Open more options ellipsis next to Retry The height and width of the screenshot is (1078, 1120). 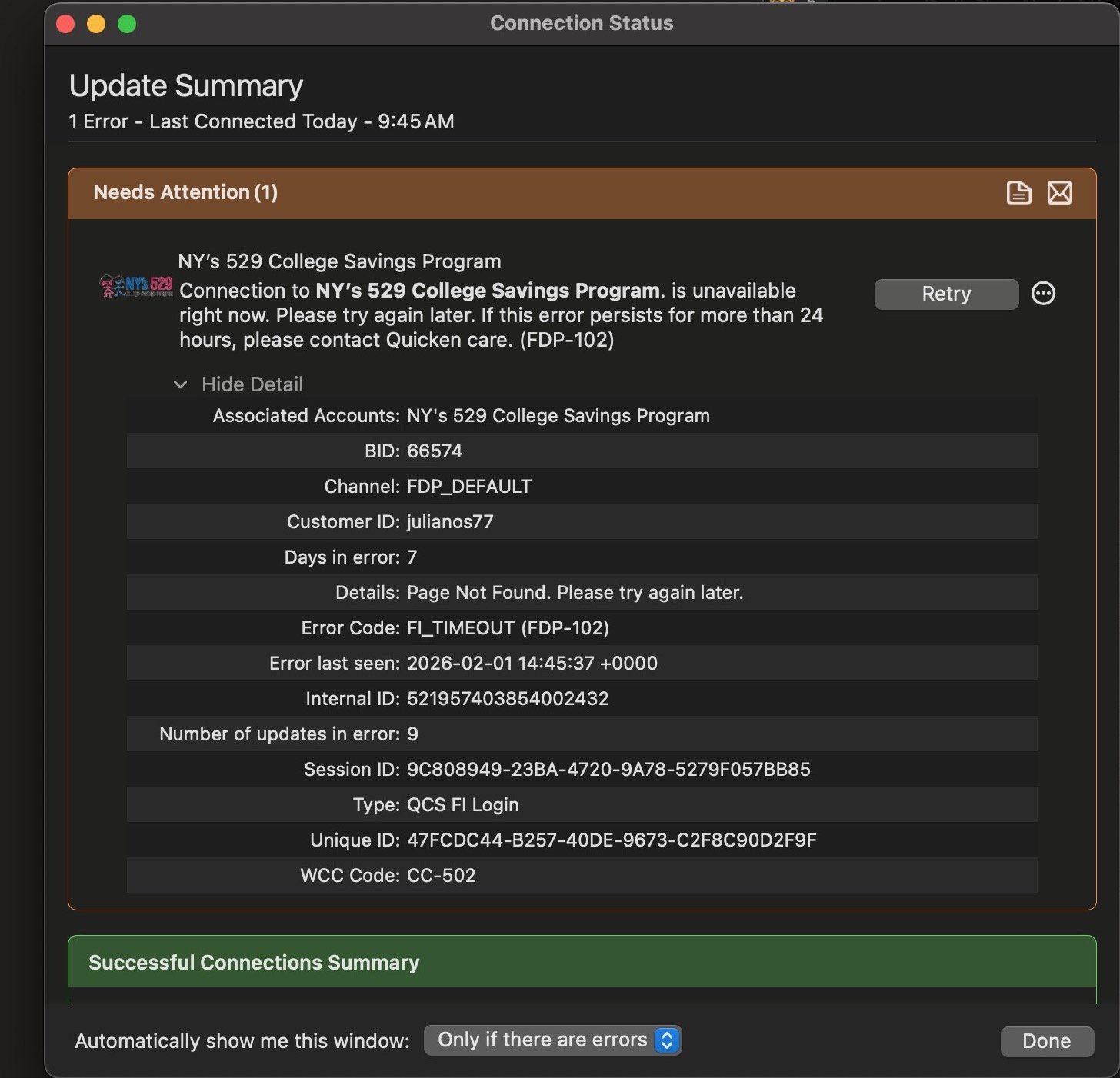pos(1043,293)
